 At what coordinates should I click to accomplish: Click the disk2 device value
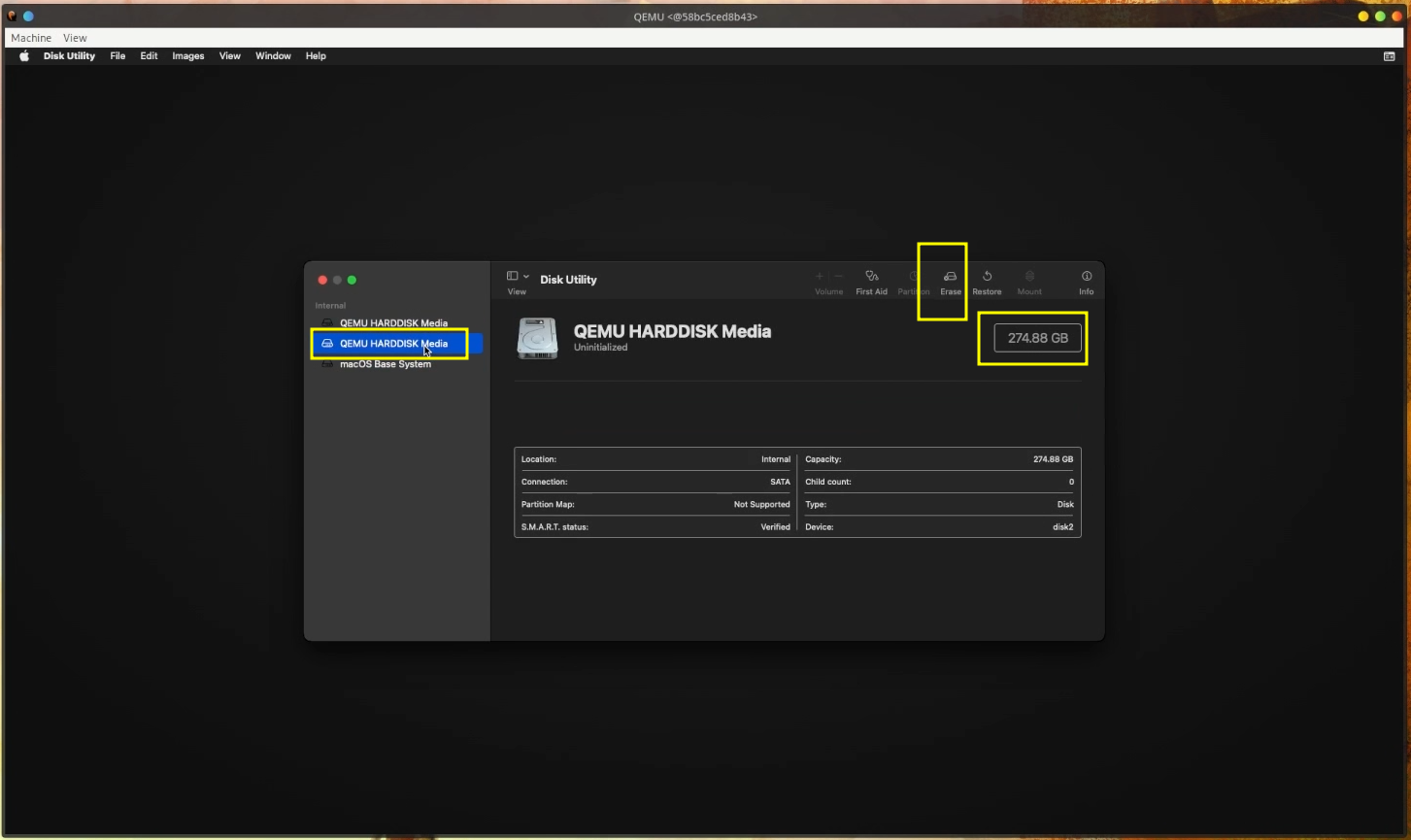pyautogui.click(x=1063, y=527)
